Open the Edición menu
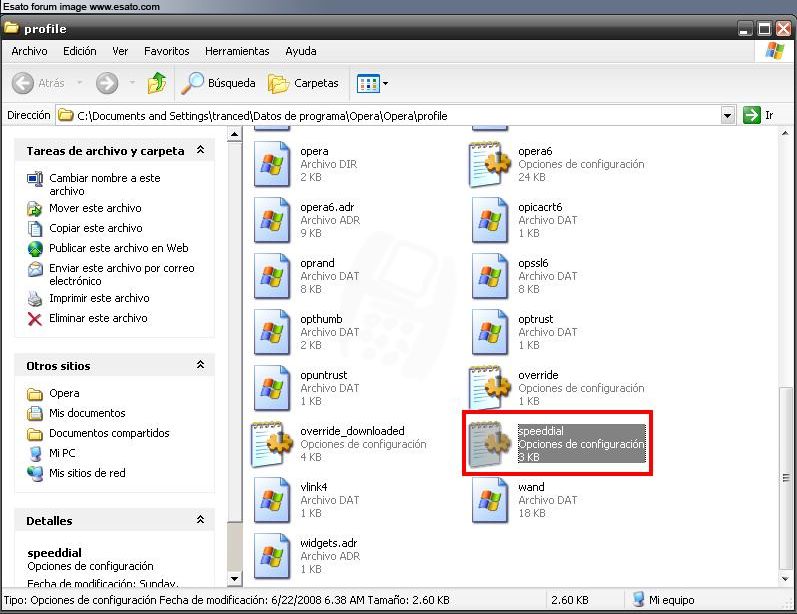The image size is (797, 614). coord(80,51)
